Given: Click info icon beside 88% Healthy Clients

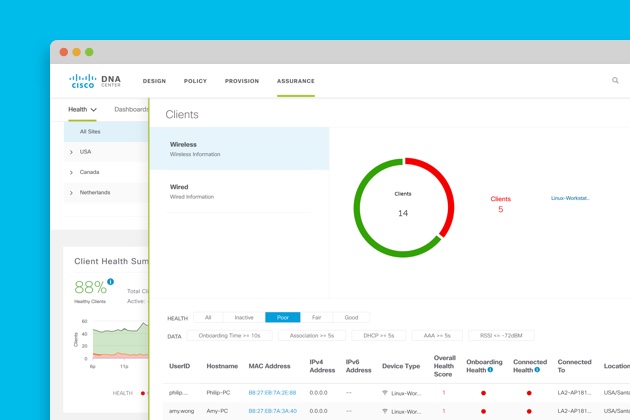Looking at the screenshot, I should (x=110, y=282).
